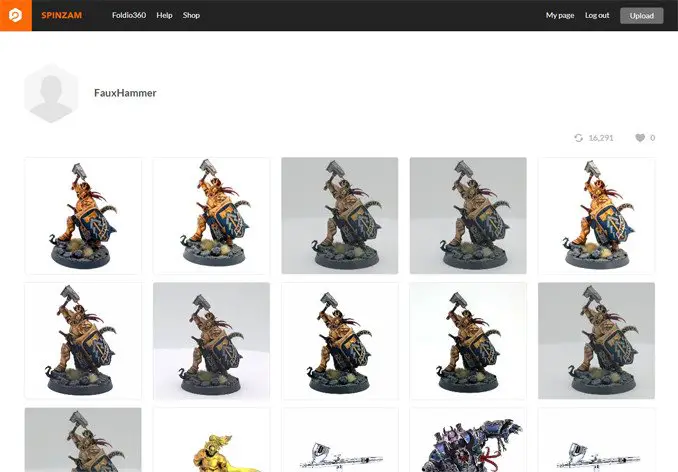Open second row fifth gray-background thumbnail
The width and height of the screenshot is (678, 472).
[x=597, y=341]
